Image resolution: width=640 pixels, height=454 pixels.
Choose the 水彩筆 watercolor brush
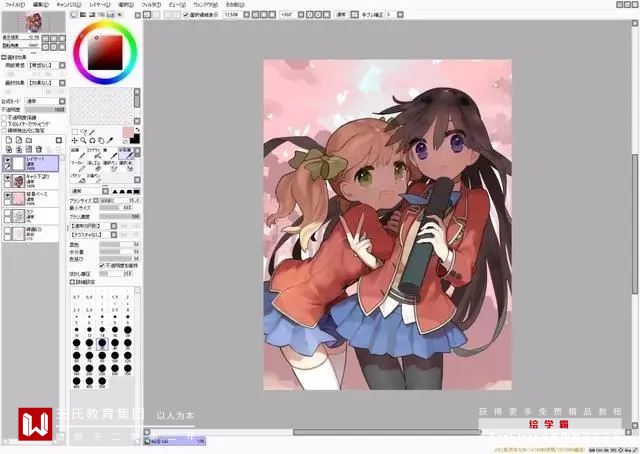pos(125,153)
